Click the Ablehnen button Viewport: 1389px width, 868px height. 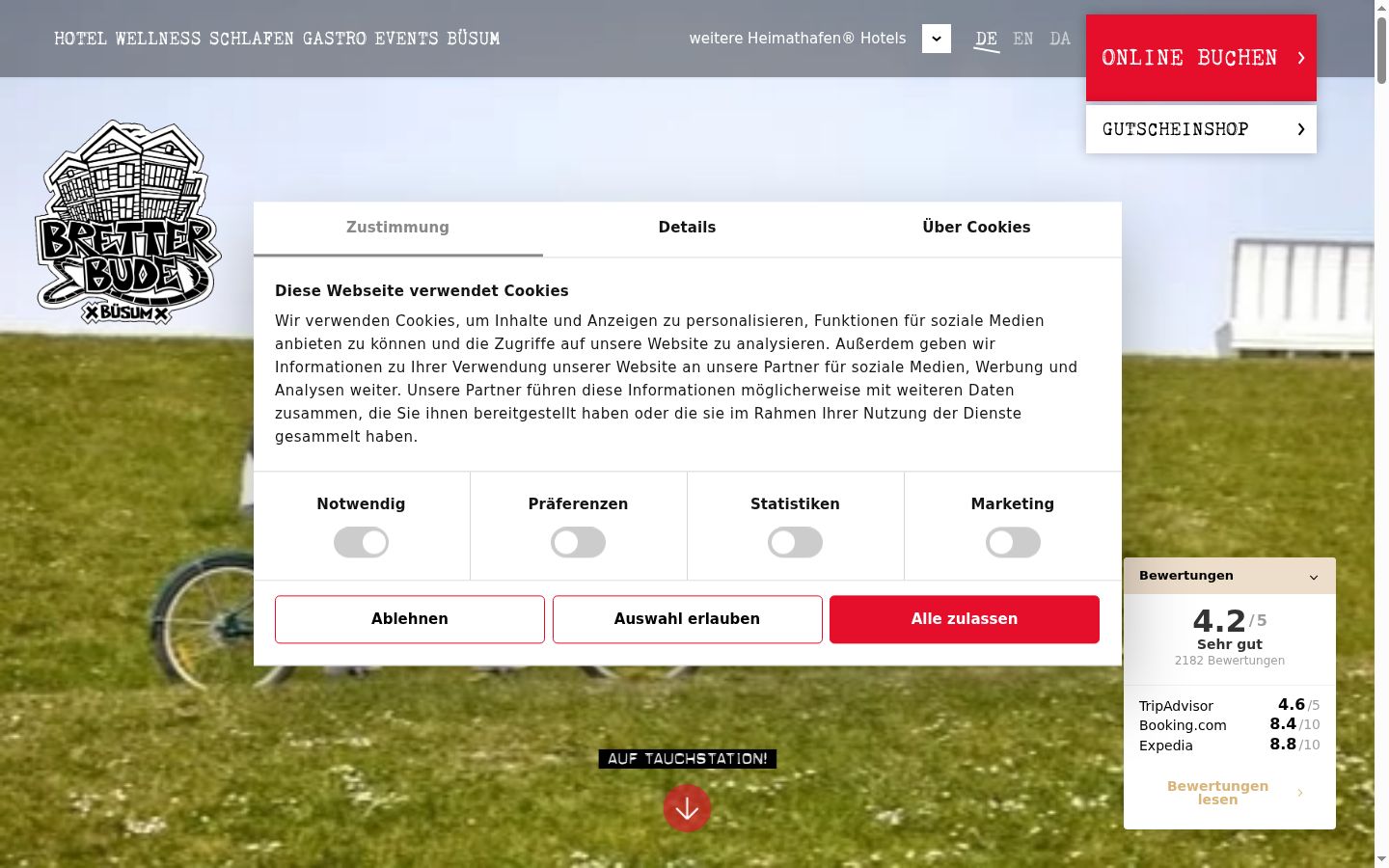(x=410, y=619)
